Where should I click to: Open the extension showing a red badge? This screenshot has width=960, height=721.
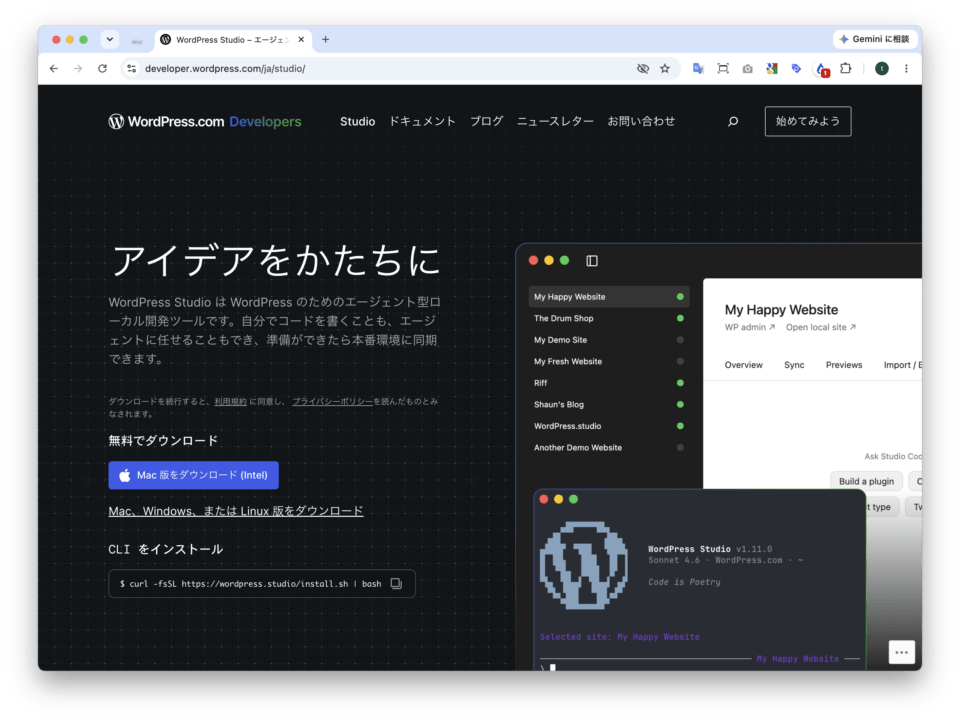pyautogui.click(x=822, y=69)
